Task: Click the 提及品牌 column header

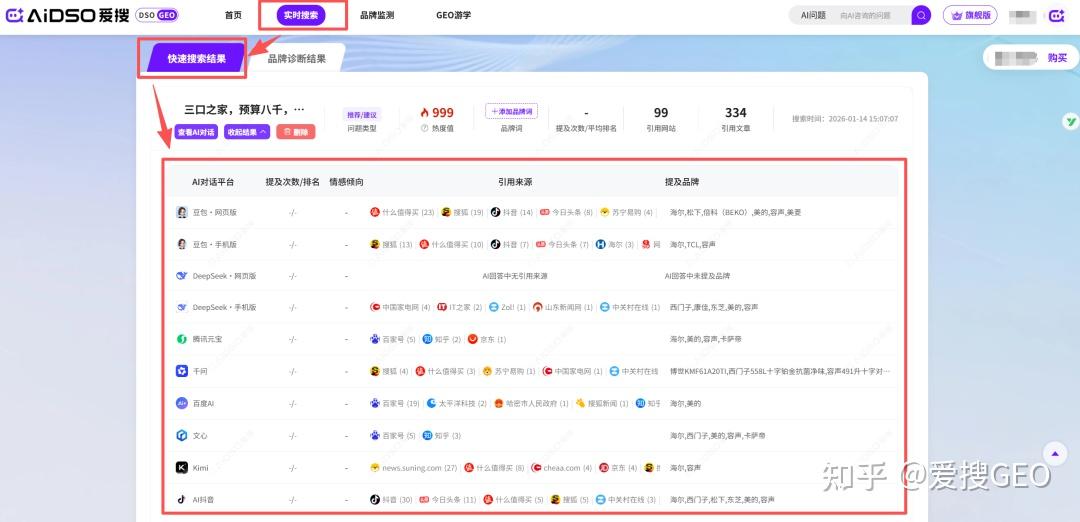Action: (682, 182)
